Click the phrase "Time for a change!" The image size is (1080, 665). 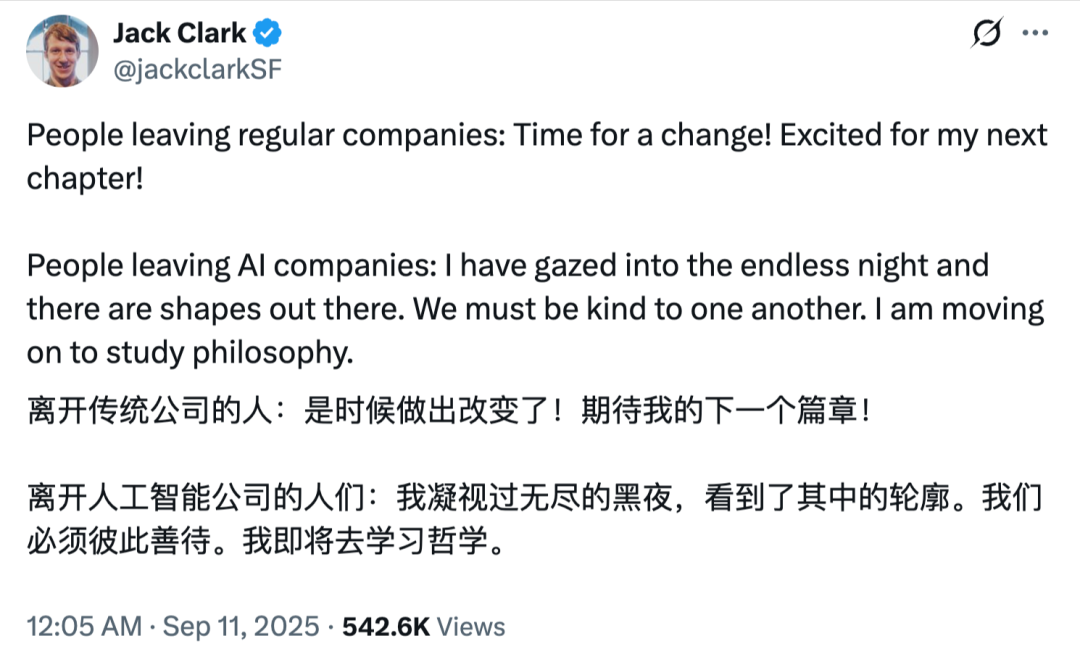point(641,135)
